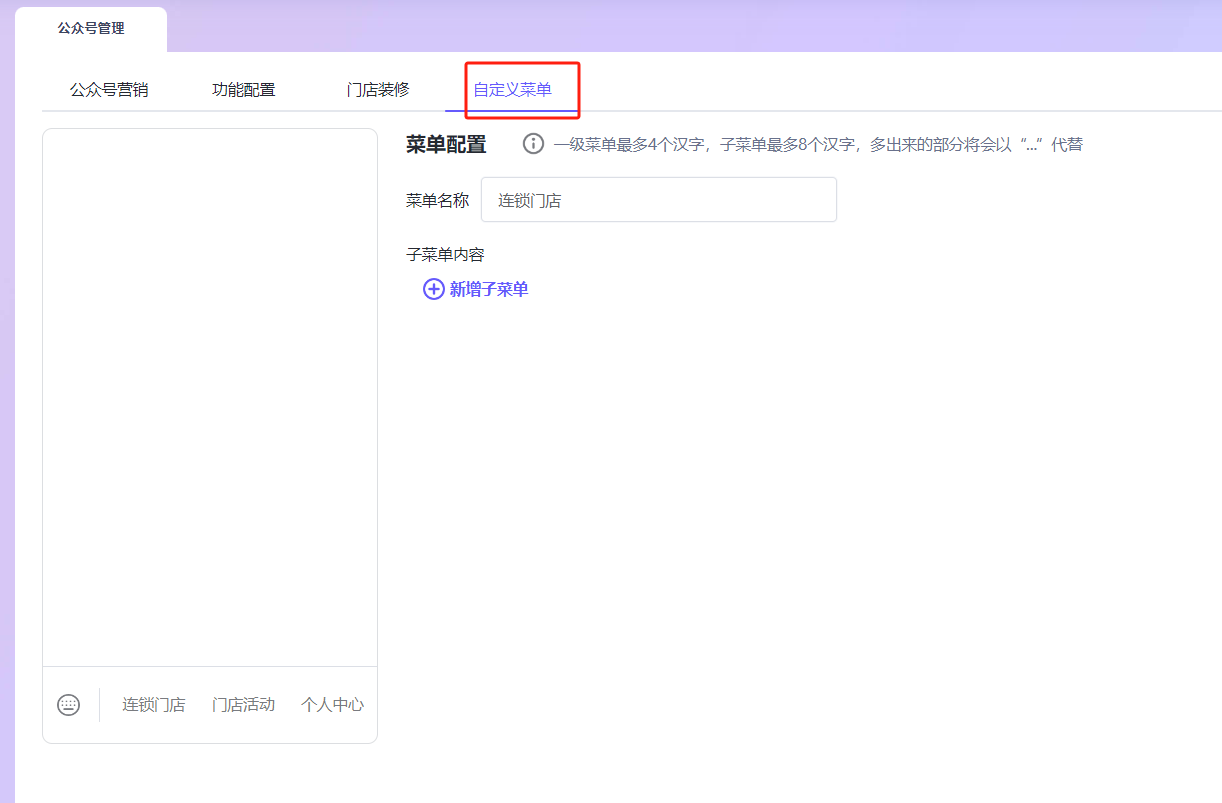
Task: Select 连锁门店 in the preview menu bar
Action: point(154,705)
